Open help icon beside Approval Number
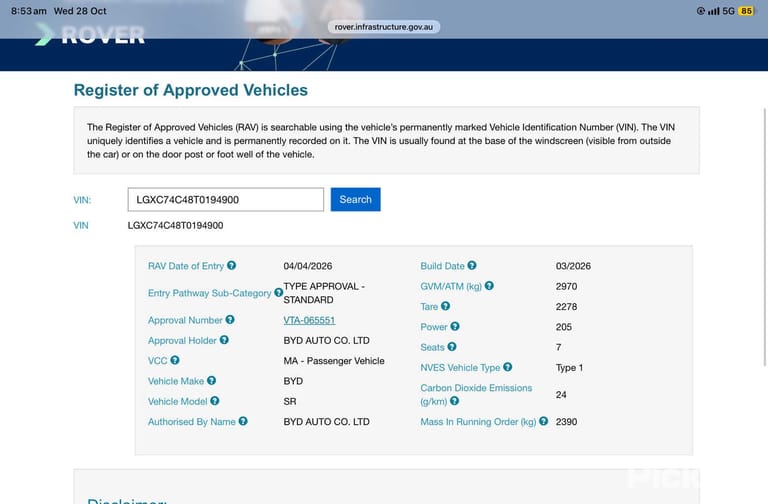This screenshot has width=768, height=504. click(230, 319)
